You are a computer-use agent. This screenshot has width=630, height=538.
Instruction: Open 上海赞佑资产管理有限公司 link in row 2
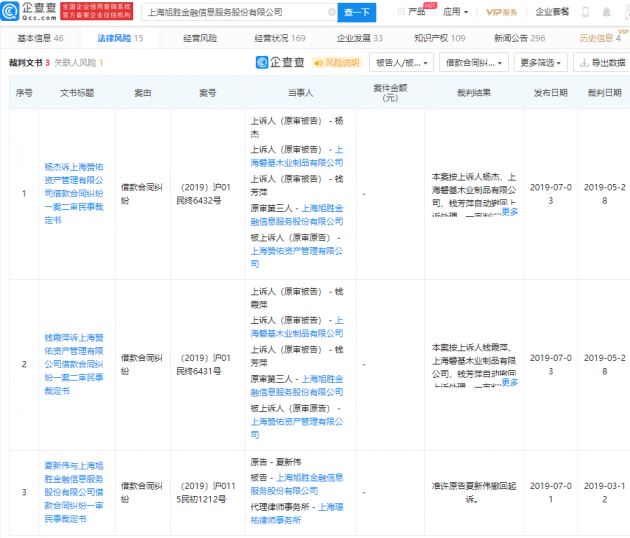coord(297,428)
